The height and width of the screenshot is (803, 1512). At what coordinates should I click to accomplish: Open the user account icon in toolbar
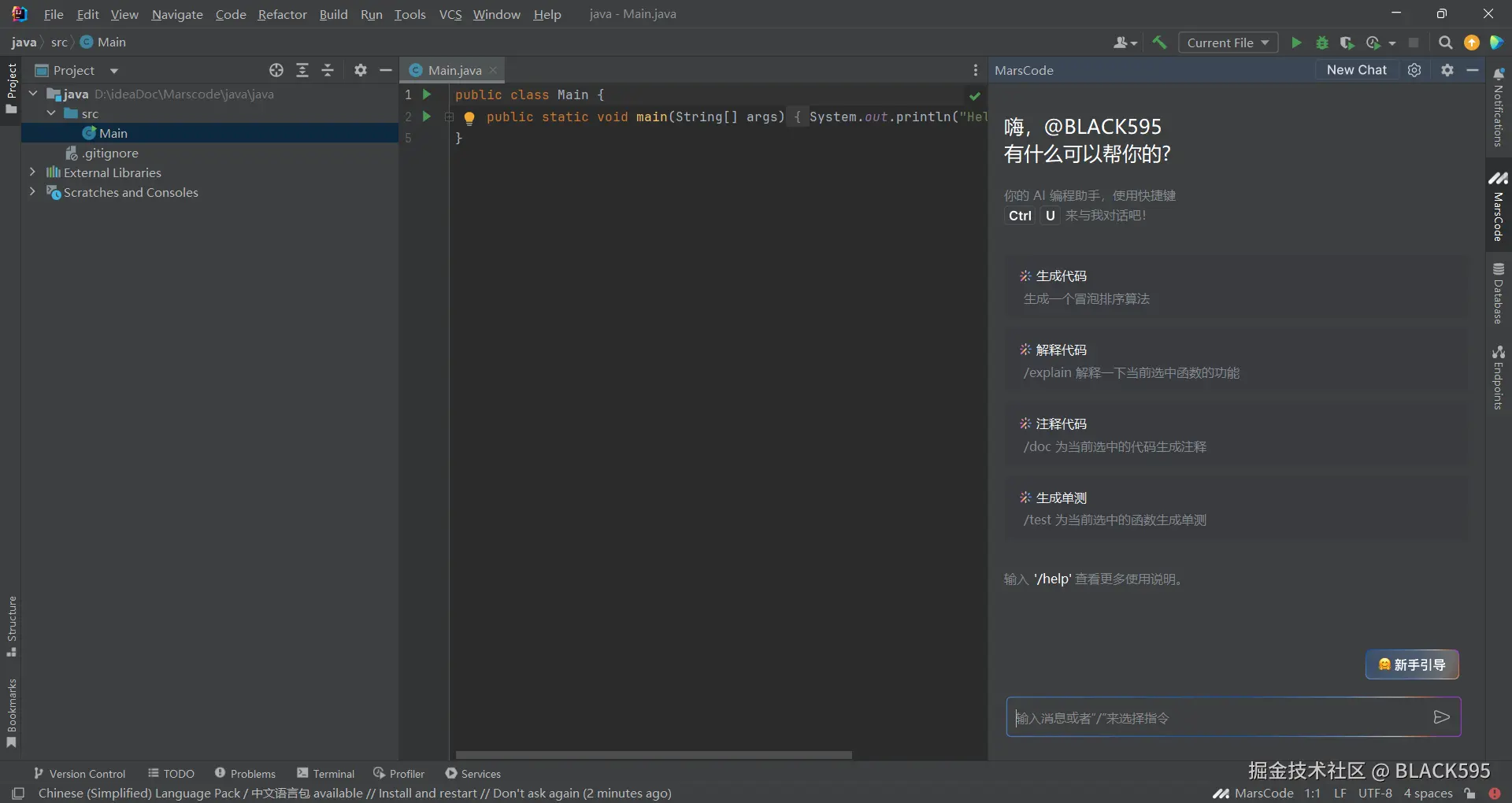[x=1125, y=43]
